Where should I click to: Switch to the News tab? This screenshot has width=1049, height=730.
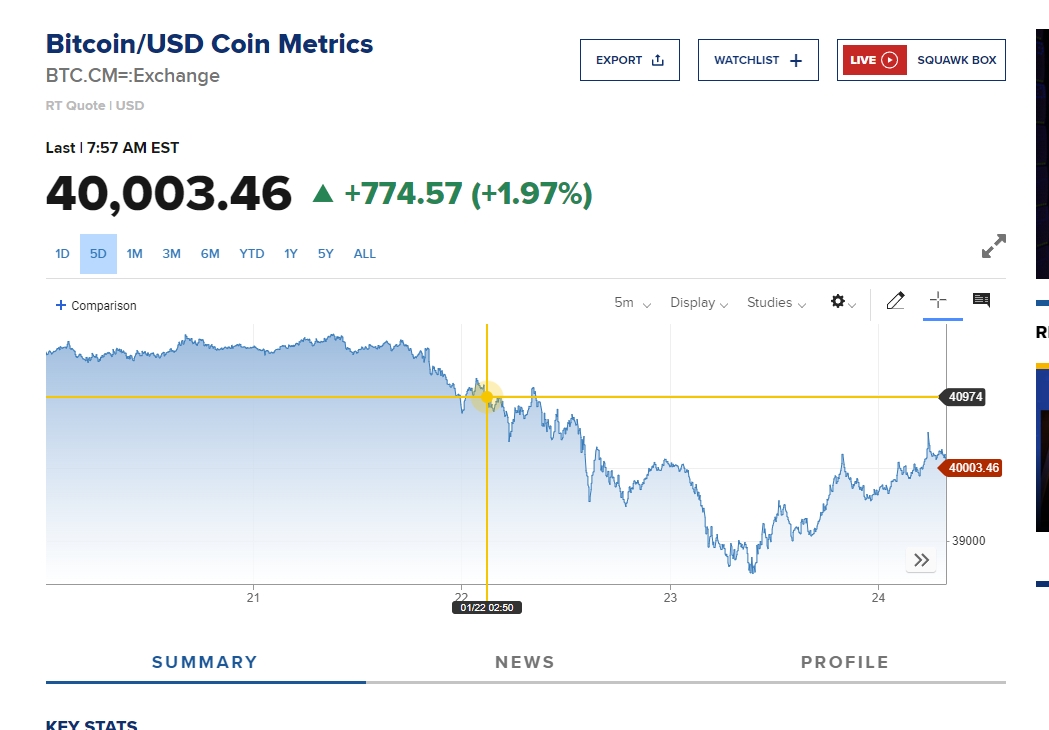524,662
